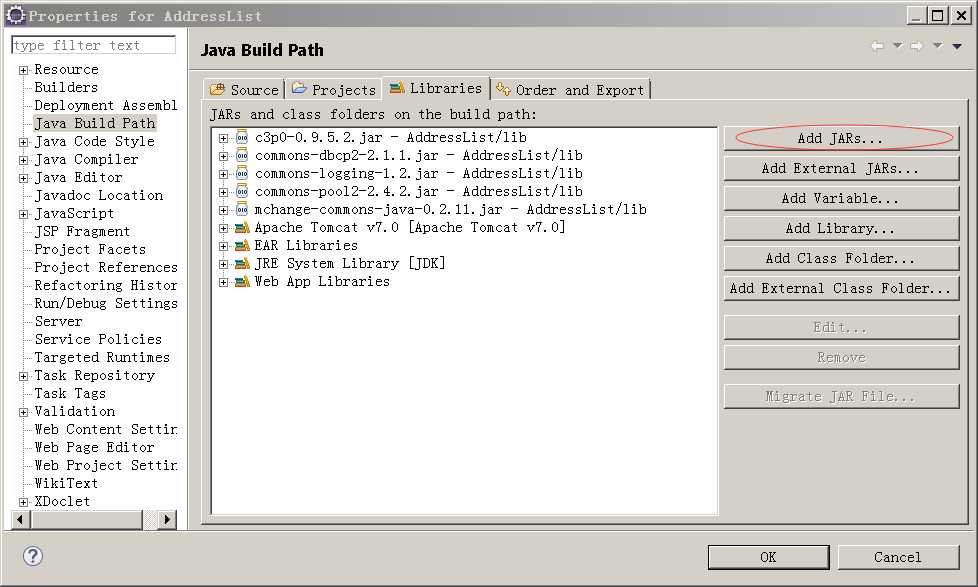Expand the Java Compiler node
Screen dimensions: 978x587
[x=23, y=160]
